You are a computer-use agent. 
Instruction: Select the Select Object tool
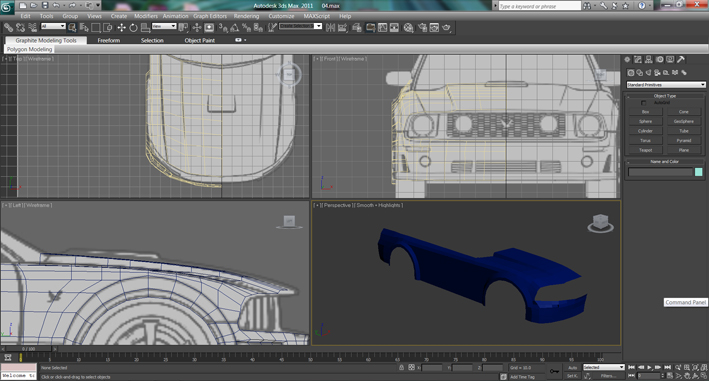point(72,28)
